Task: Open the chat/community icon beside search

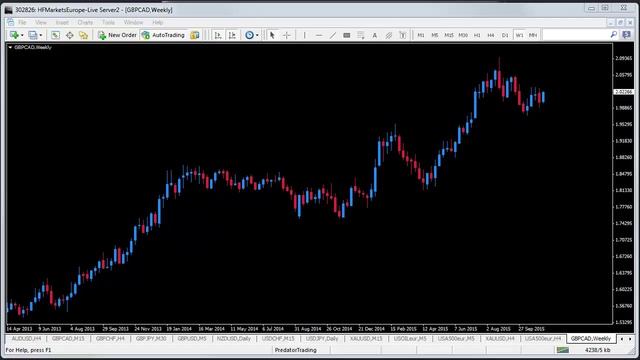Action: coord(627,35)
